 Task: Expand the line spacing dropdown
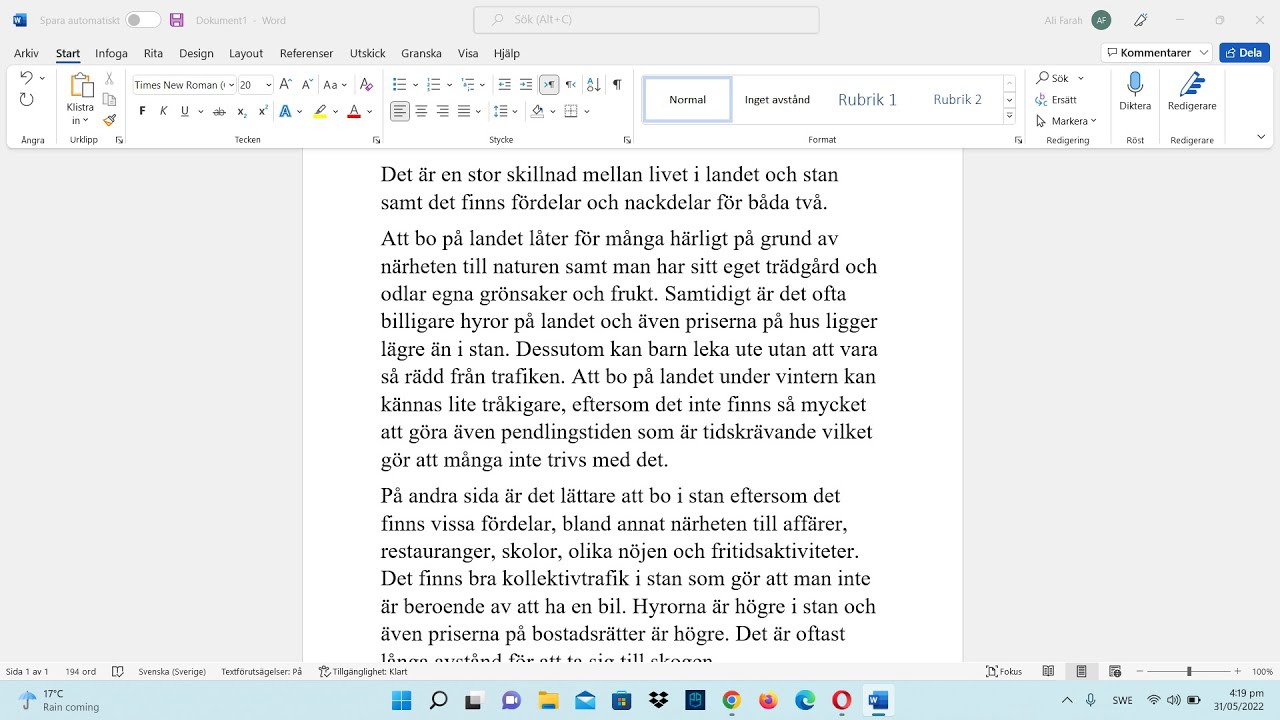click(514, 111)
